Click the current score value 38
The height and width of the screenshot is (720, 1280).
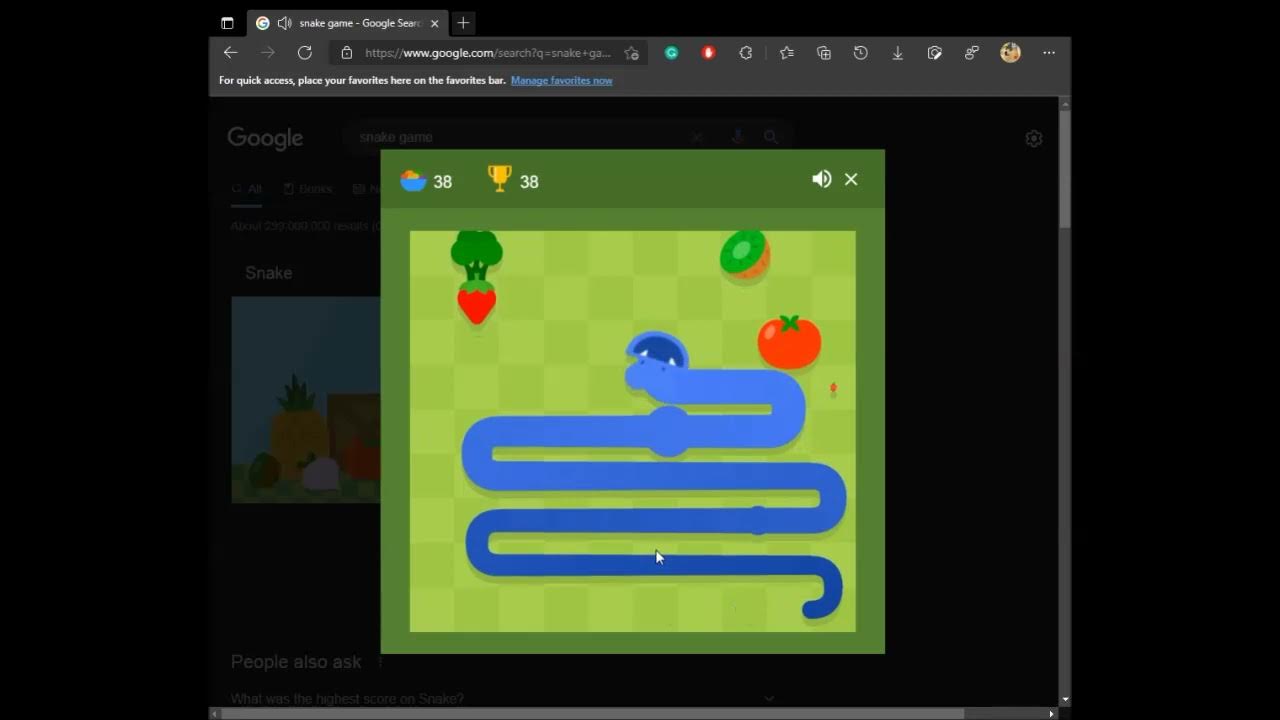[x=442, y=182]
